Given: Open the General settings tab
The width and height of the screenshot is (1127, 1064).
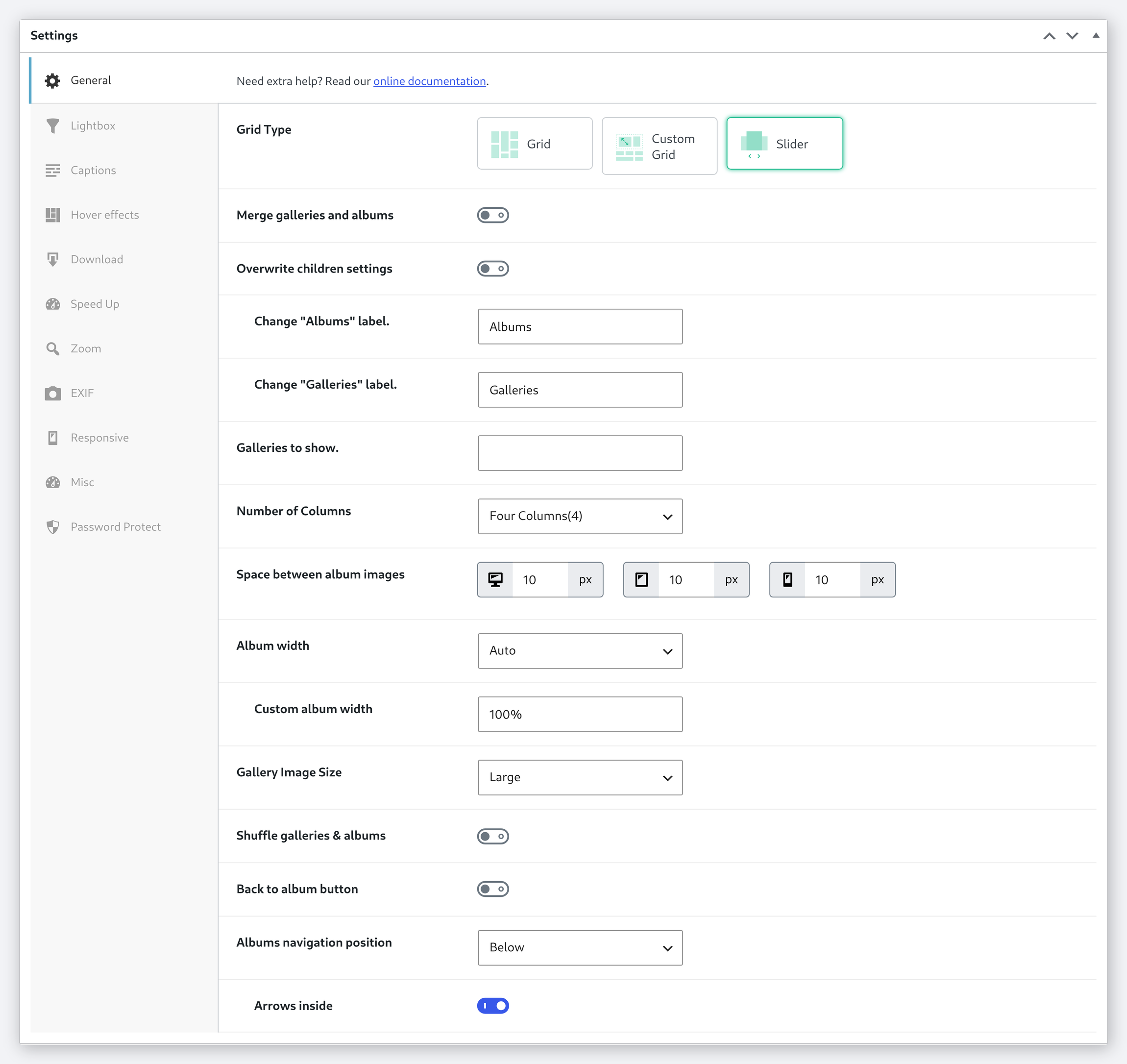Looking at the screenshot, I should tap(123, 80).
